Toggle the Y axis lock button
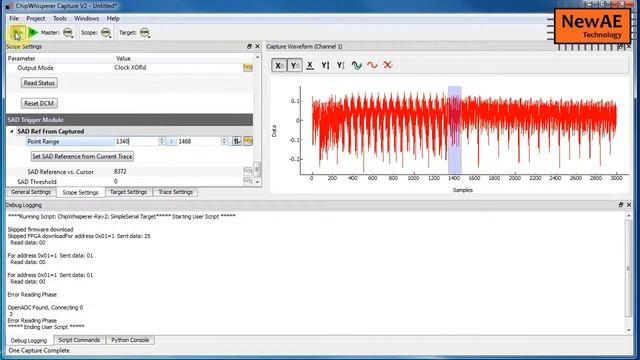The image size is (640, 360). 294,65
